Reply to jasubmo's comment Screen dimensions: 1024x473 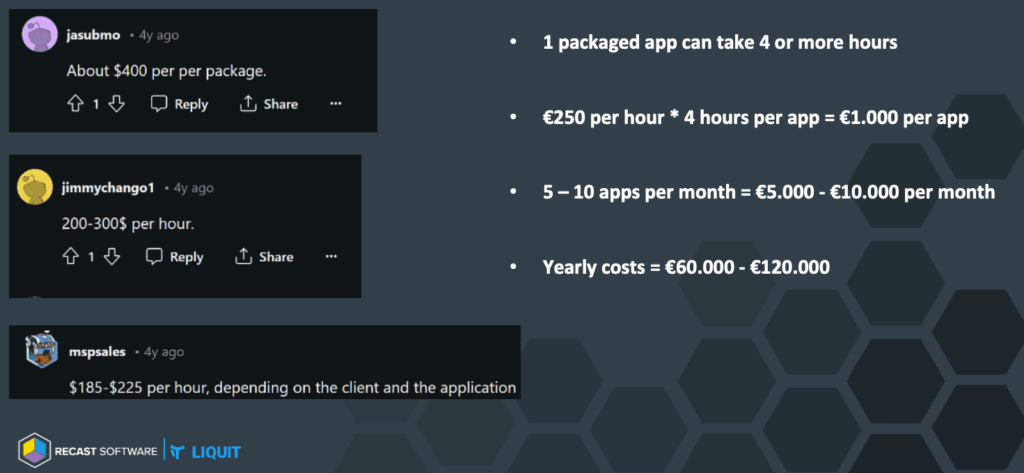coord(179,104)
